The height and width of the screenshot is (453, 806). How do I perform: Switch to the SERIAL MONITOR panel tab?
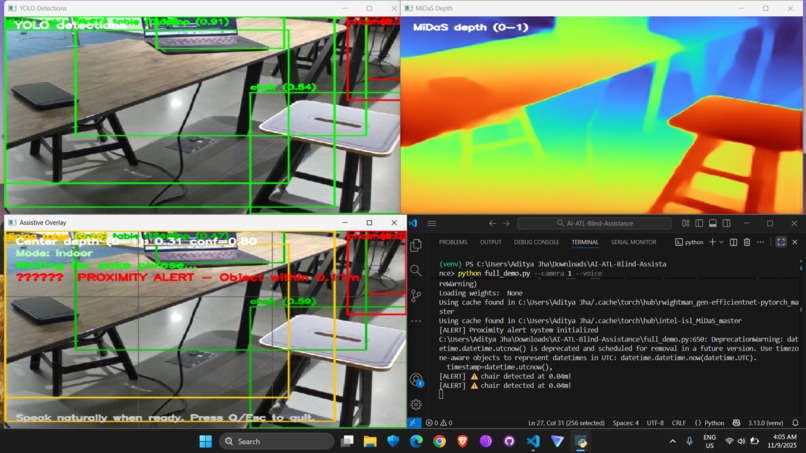[x=633, y=242]
